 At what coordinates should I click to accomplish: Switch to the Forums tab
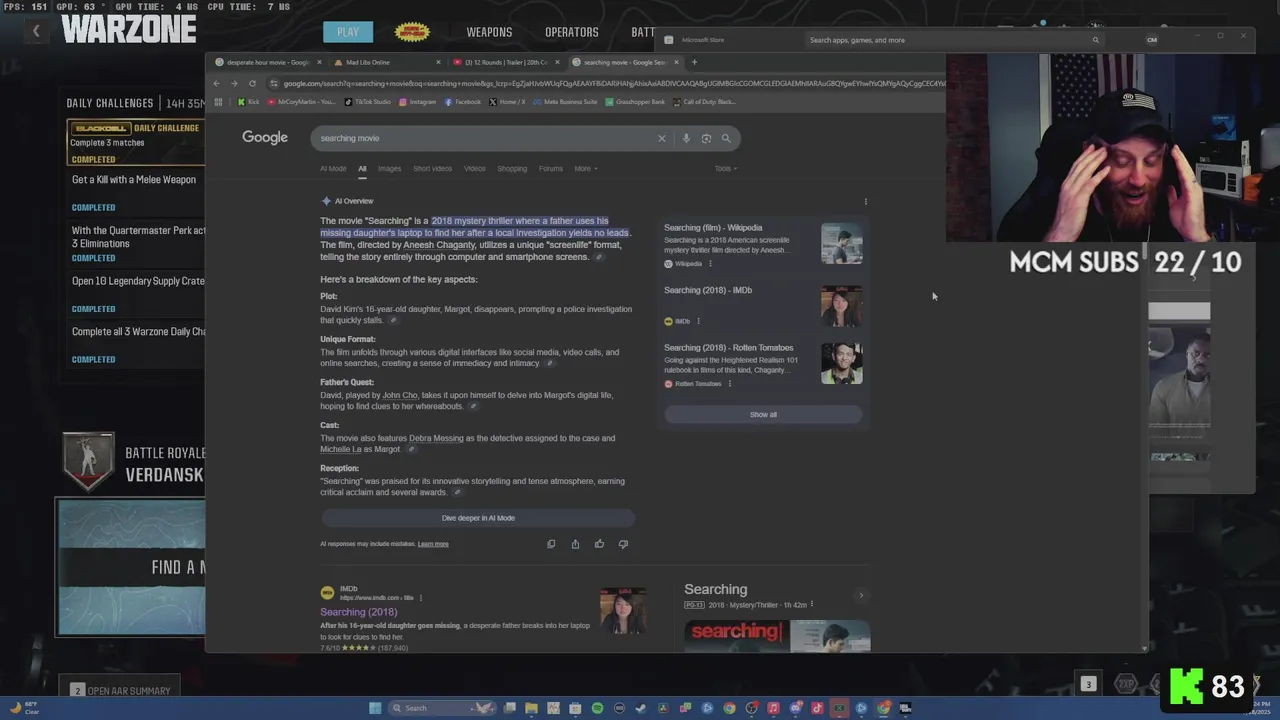(551, 168)
